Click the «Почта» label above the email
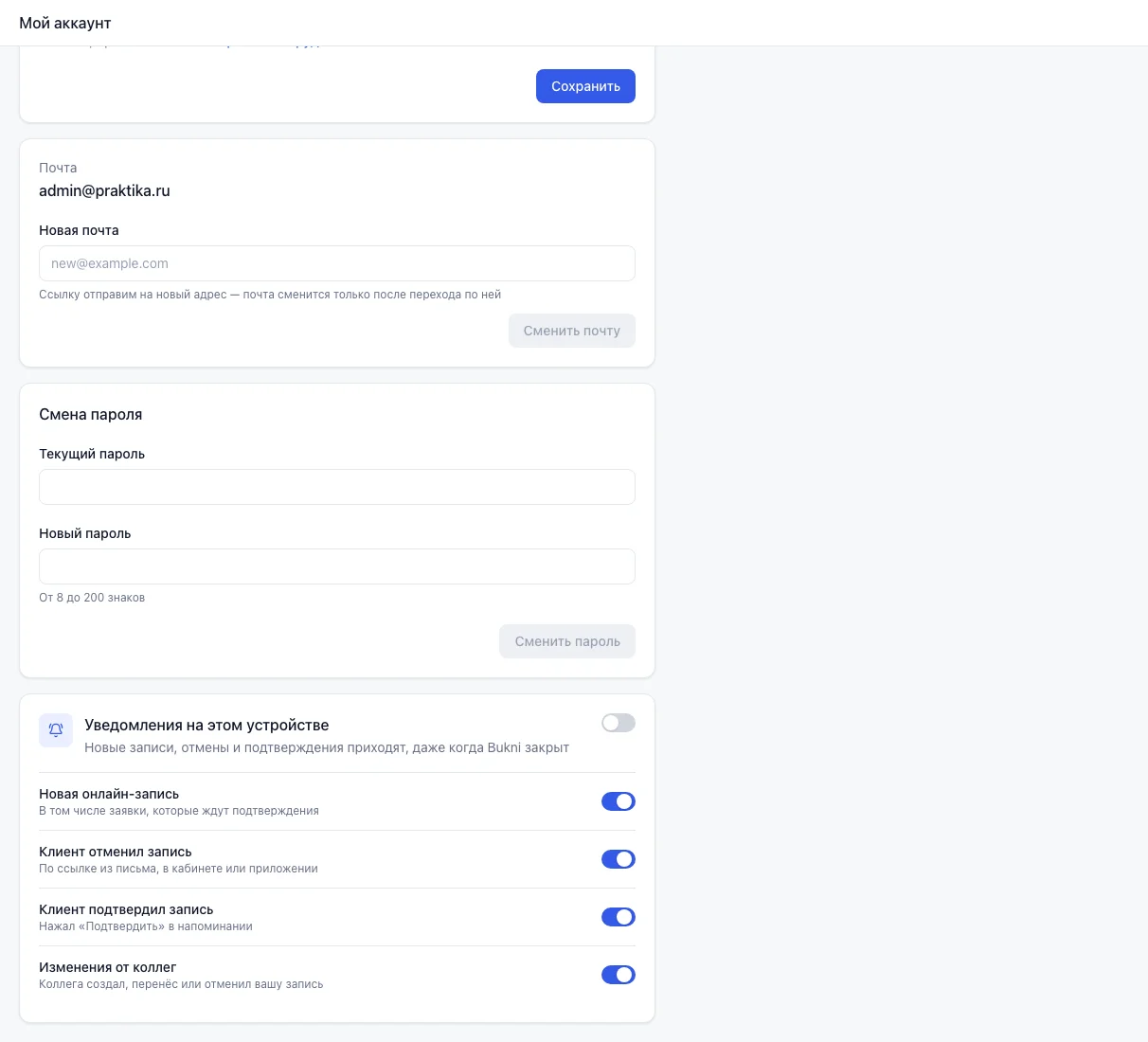 58,168
